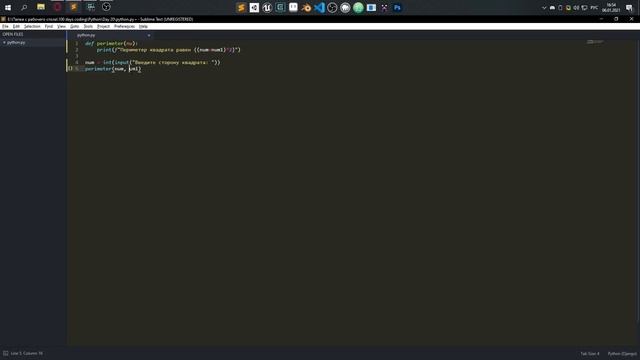Show hidden system tray icons
The image size is (640, 360).
click(544, 8)
